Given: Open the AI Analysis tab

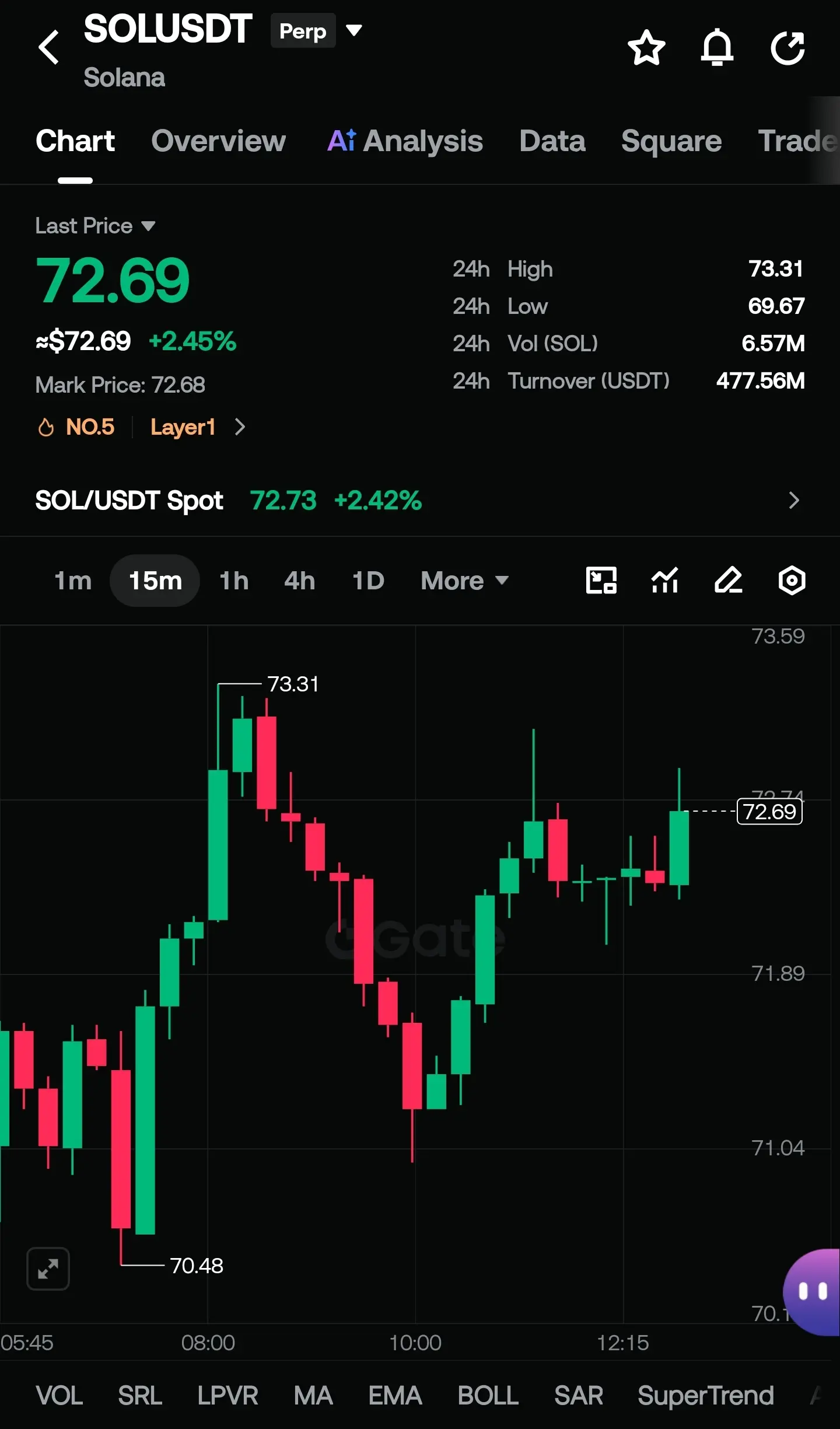Looking at the screenshot, I should (405, 141).
